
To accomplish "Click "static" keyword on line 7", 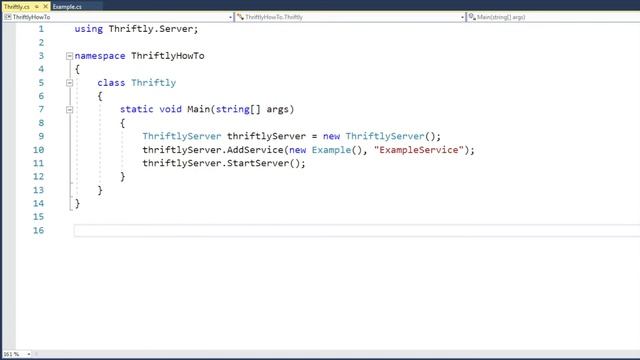I will 136,109.
